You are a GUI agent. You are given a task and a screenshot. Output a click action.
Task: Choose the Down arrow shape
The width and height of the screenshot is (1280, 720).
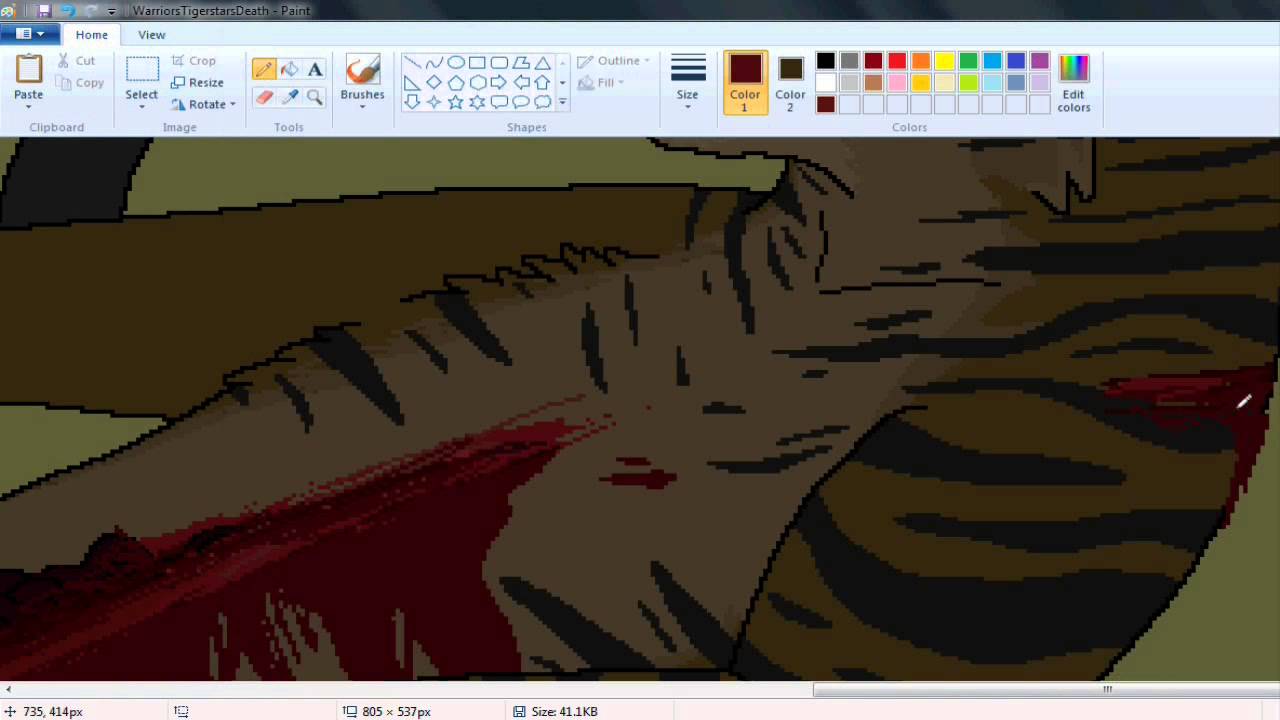tap(412, 102)
